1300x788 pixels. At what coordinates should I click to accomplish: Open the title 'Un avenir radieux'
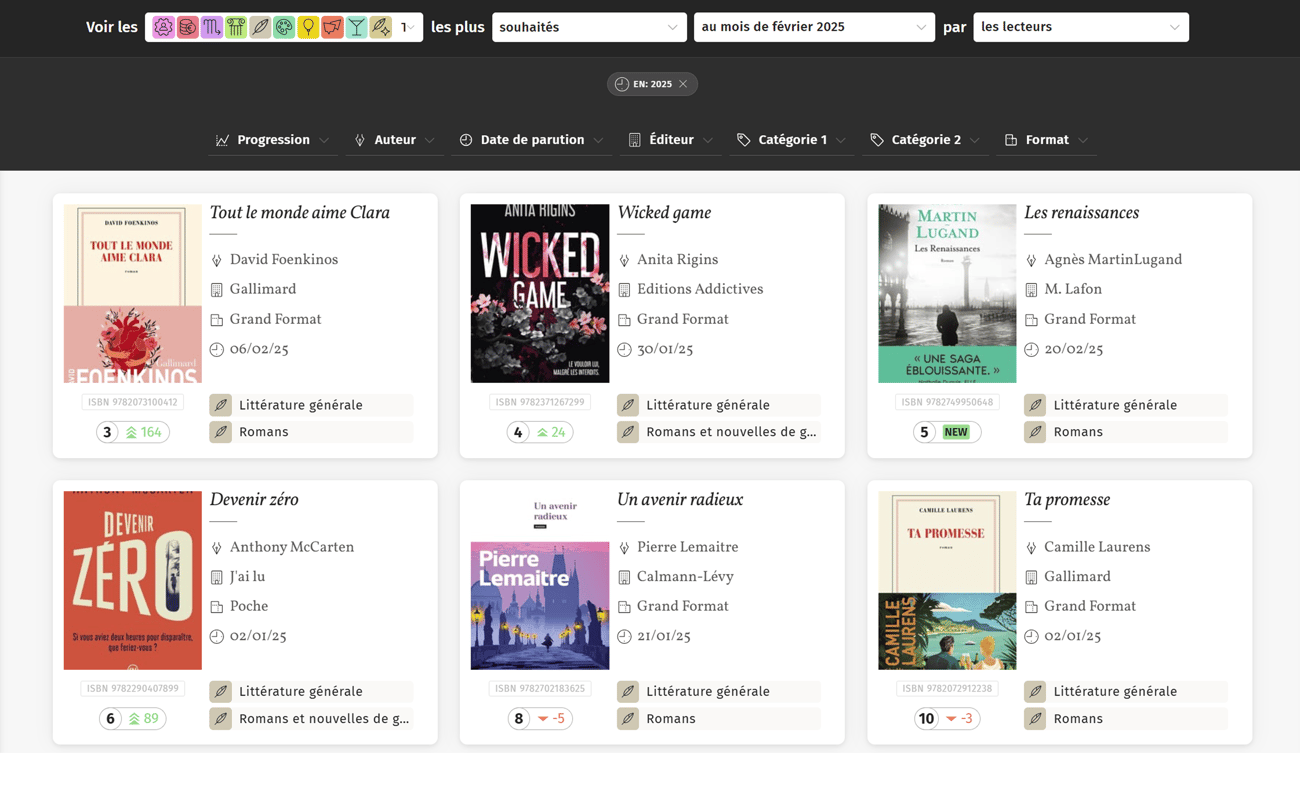pos(680,500)
